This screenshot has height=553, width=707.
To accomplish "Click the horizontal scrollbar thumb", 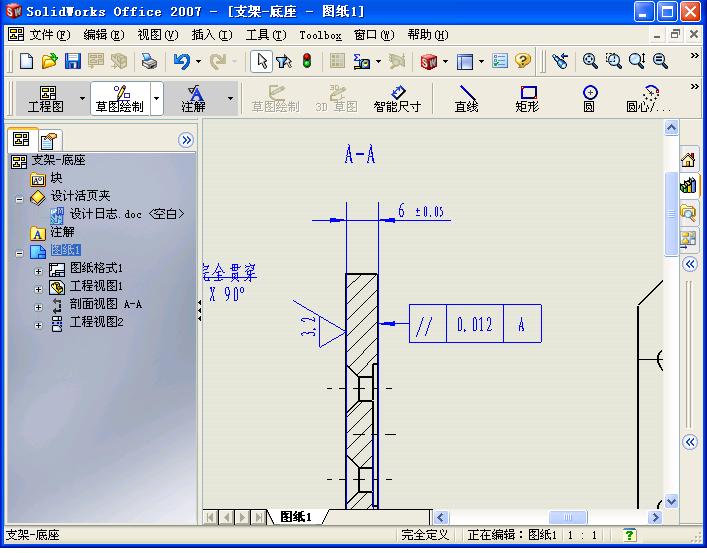I will coord(568,517).
